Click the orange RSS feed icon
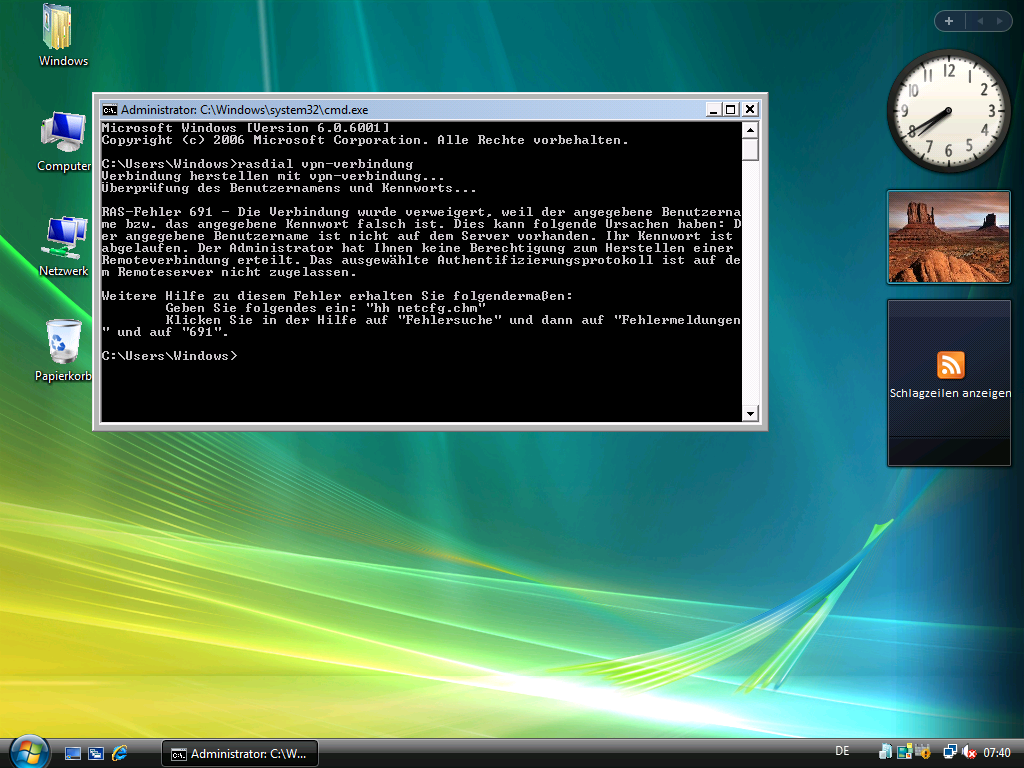1024x768 pixels. [x=950, y=364]
